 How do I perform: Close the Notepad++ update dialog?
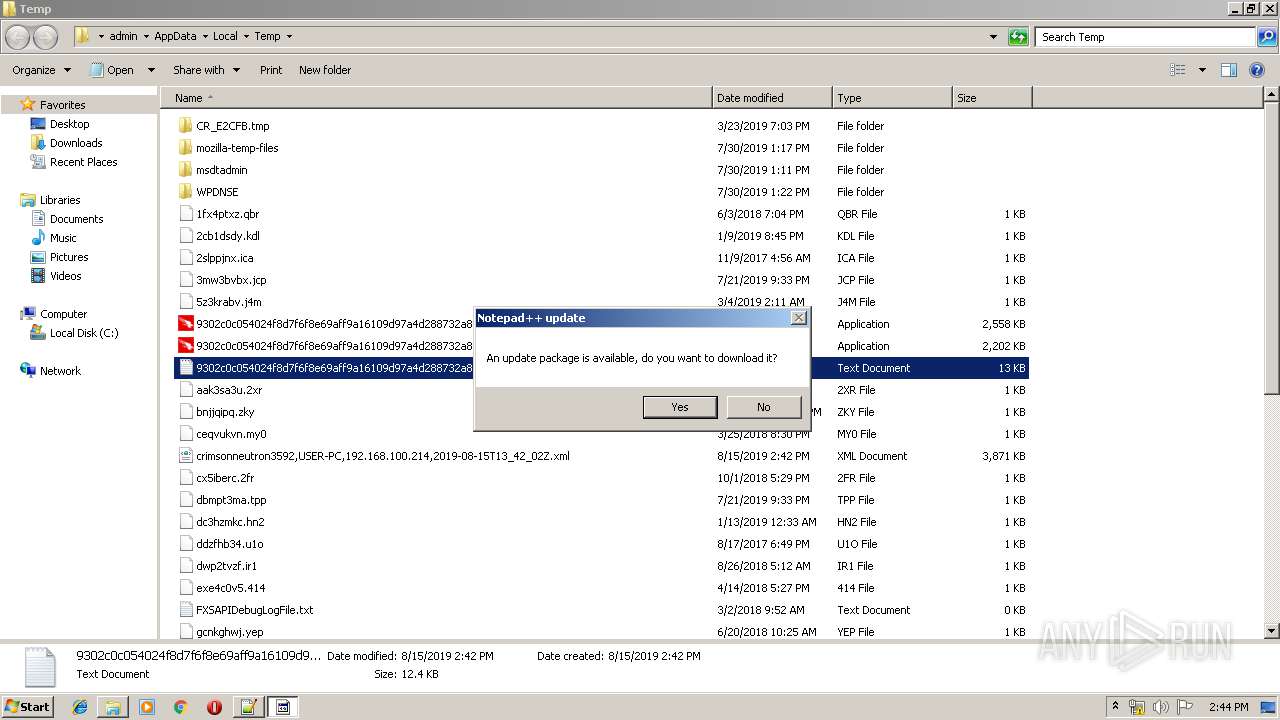[798, 318]
